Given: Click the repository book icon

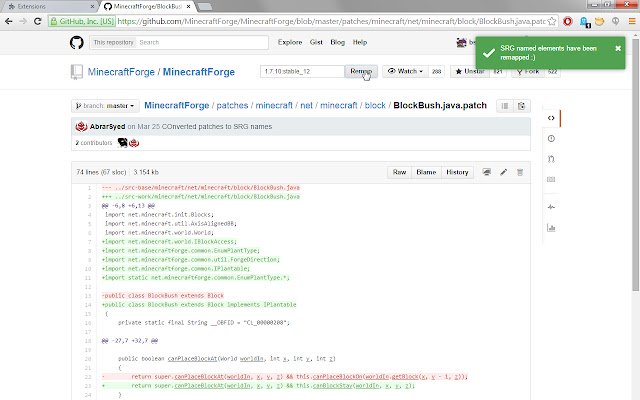Looking at the screenshot, I should [x=77, y=72].
